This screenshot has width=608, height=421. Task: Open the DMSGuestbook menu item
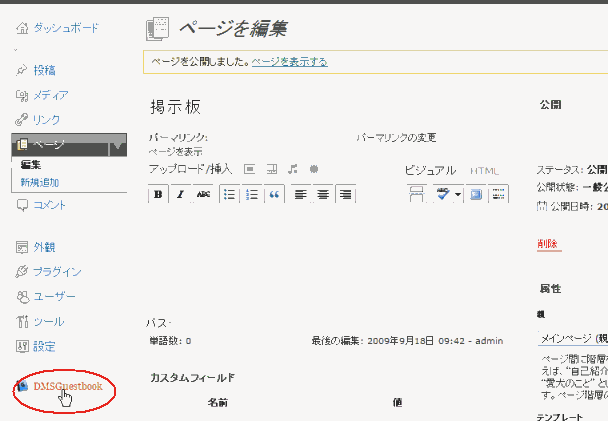point(68,386)
